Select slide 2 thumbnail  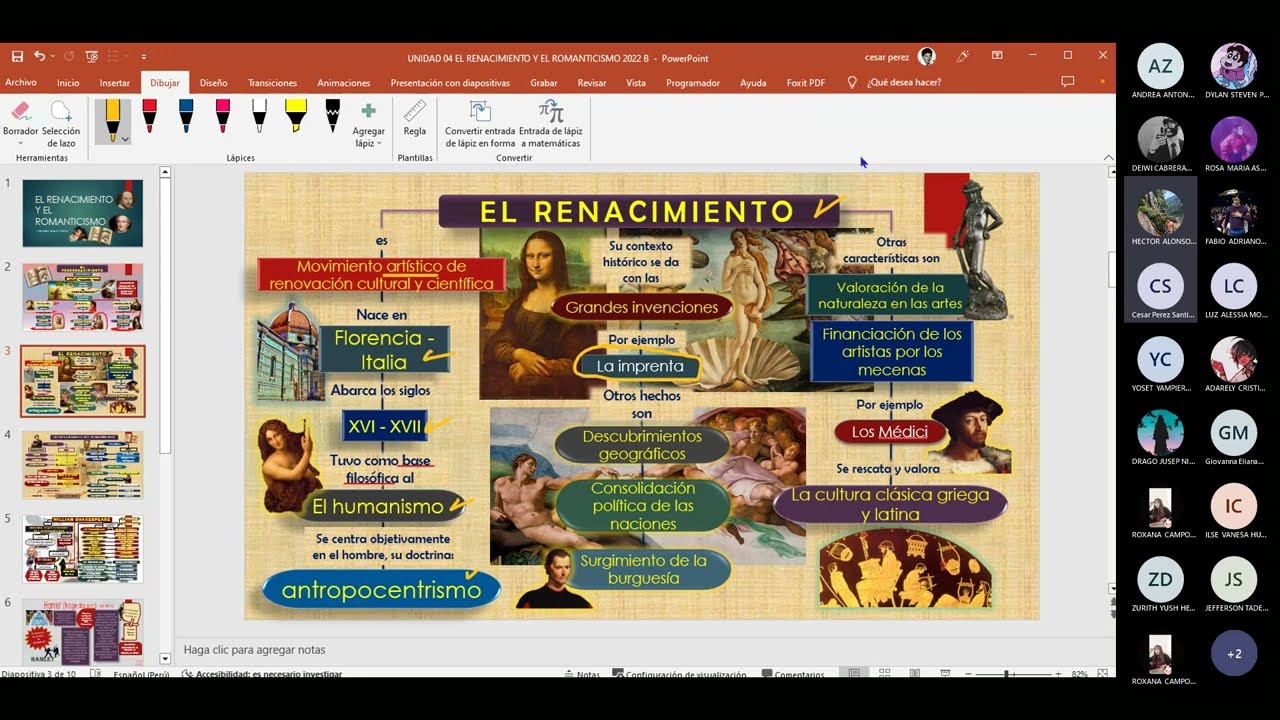pos(83,297)
